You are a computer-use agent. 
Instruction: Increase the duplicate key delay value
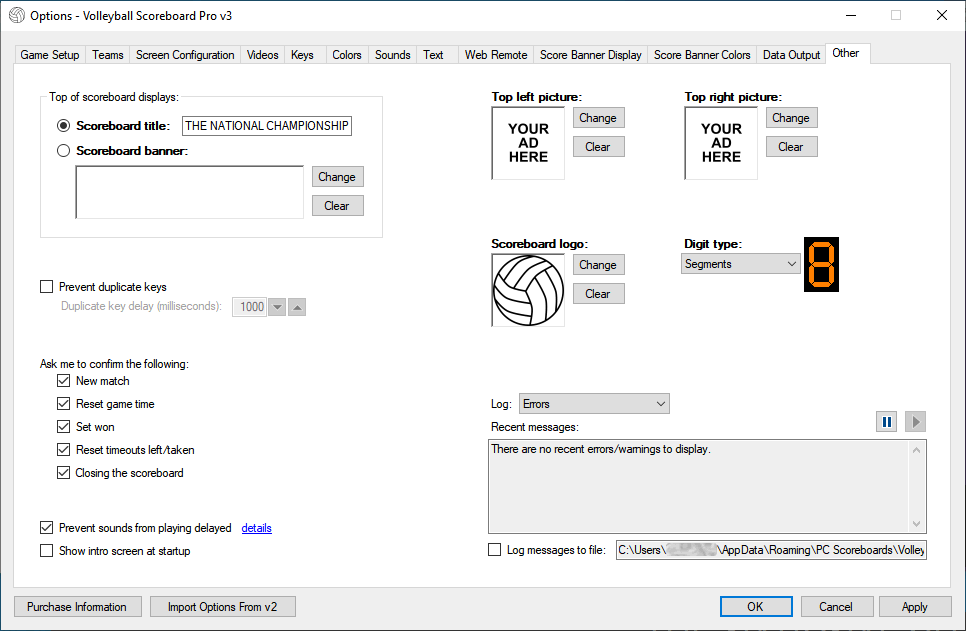point(297,307)
